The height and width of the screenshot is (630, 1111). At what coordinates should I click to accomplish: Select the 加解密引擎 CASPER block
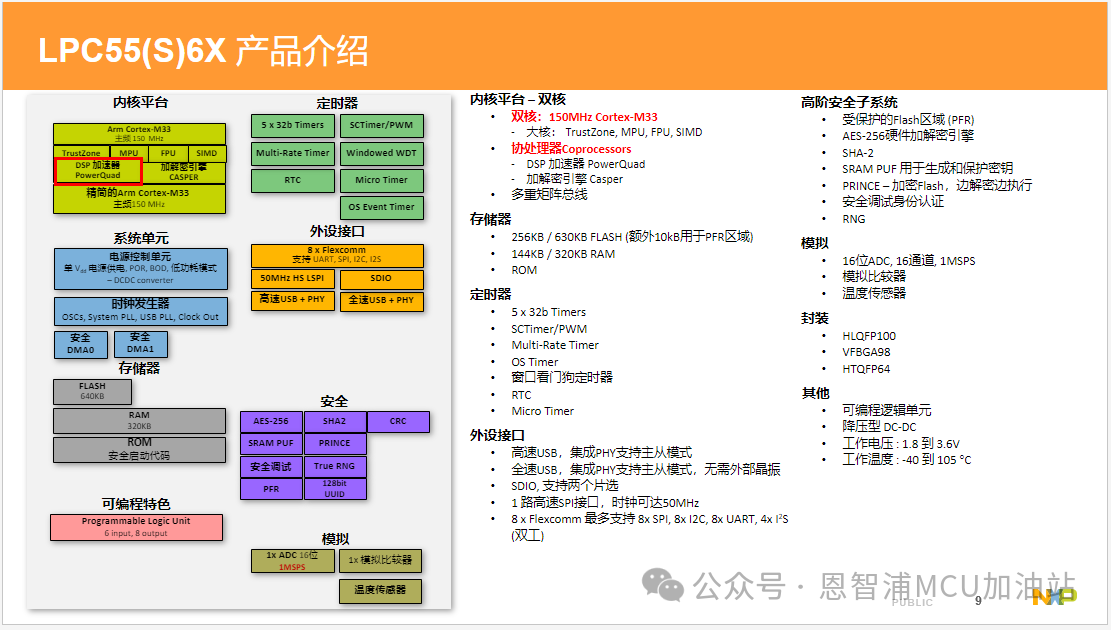coord(184,171)
